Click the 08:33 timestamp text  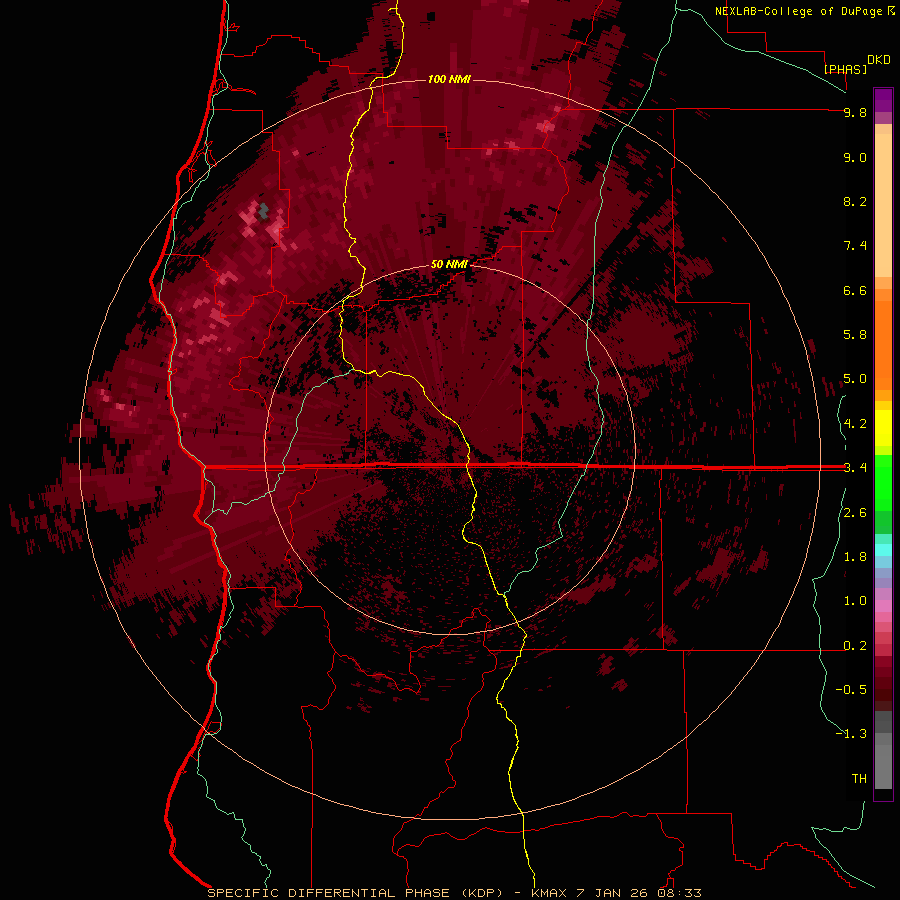pos(680,893)
